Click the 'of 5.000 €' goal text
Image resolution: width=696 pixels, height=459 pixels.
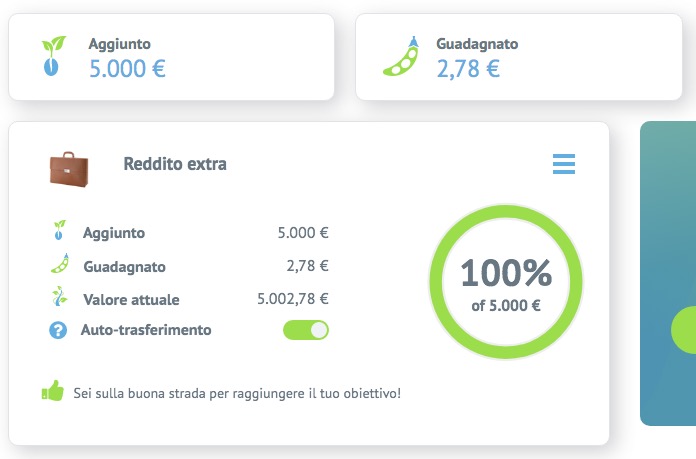506,306
